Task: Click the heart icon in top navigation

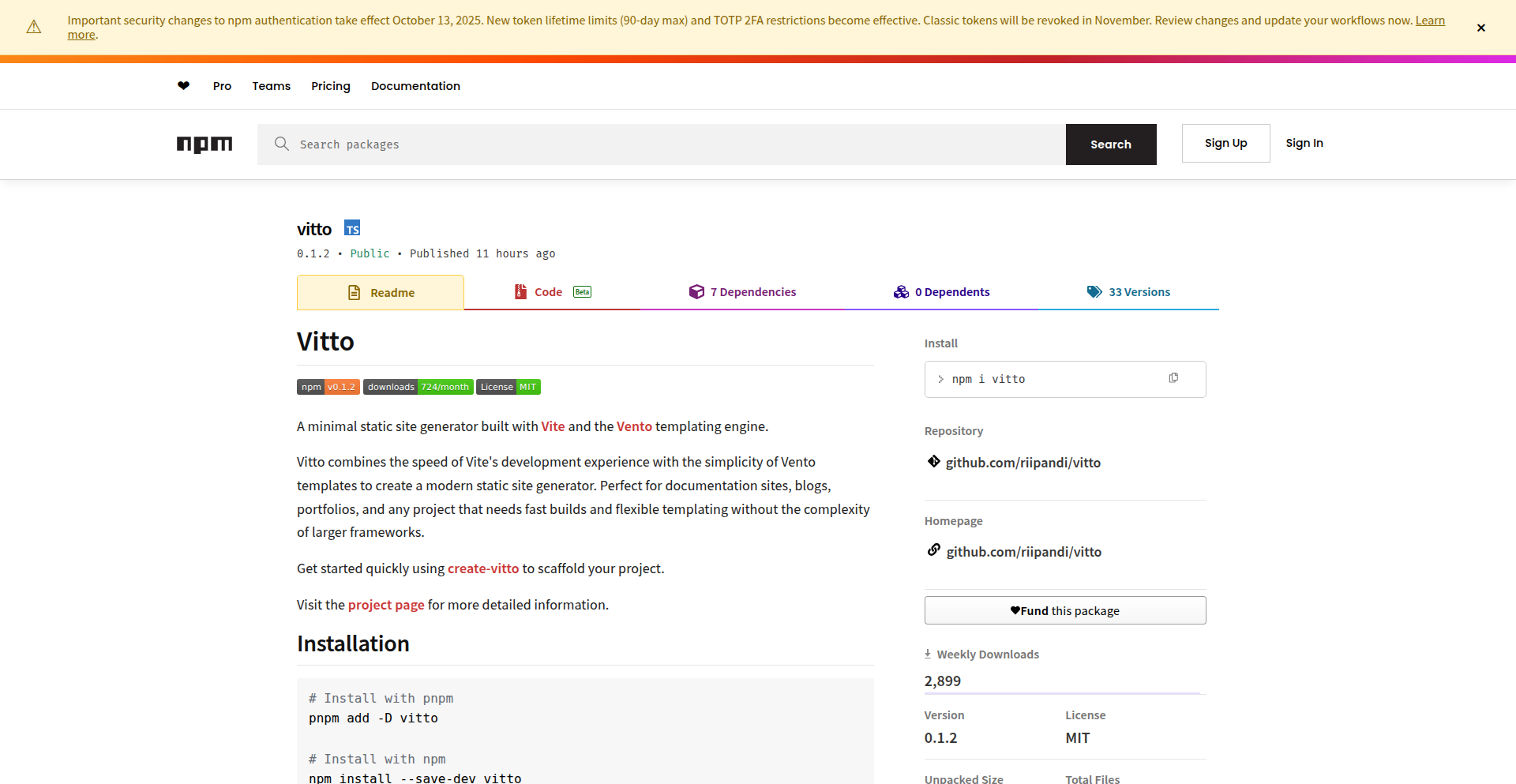Action: click(x=183, y=86)
